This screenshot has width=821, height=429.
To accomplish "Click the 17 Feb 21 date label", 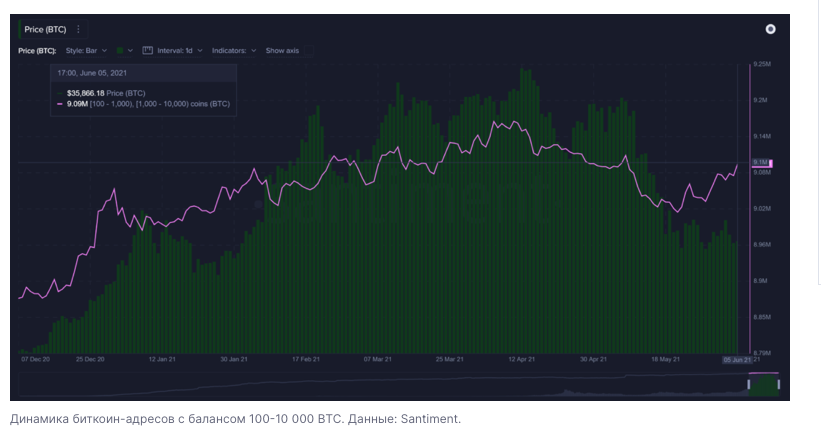I will pyautogui.click(x=305, y=359).
